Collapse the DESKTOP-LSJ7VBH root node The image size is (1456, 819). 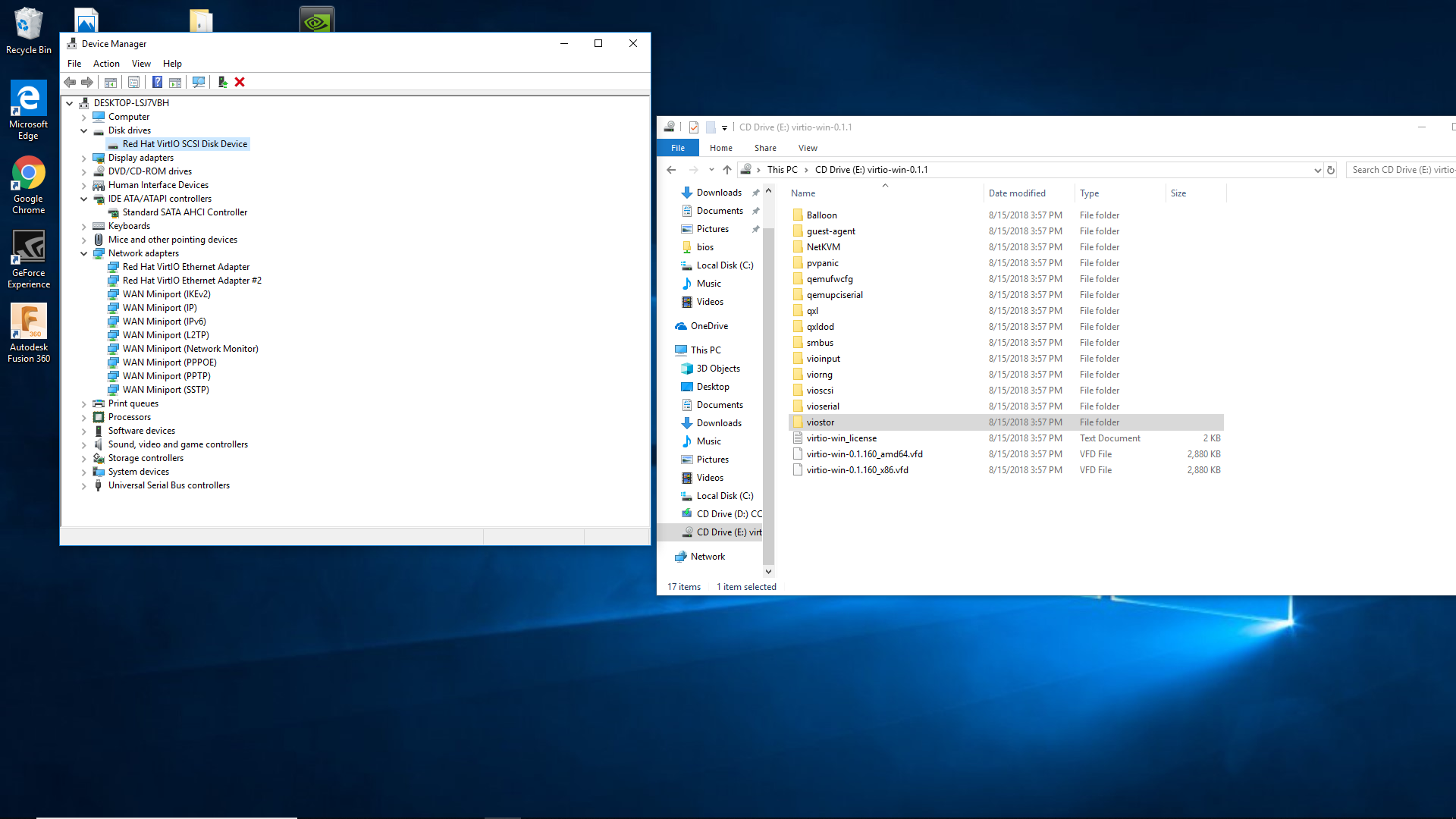70,103
